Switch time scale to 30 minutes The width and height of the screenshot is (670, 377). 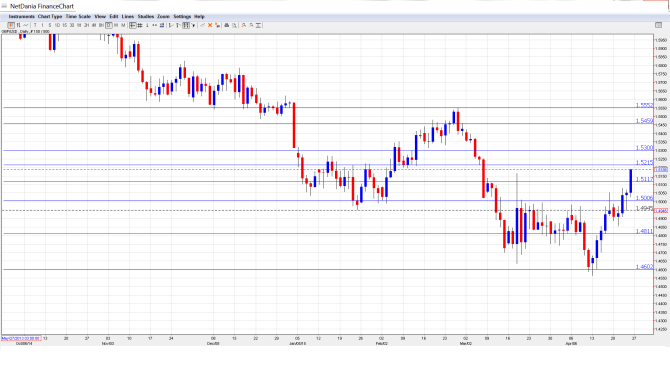(72, 26)
